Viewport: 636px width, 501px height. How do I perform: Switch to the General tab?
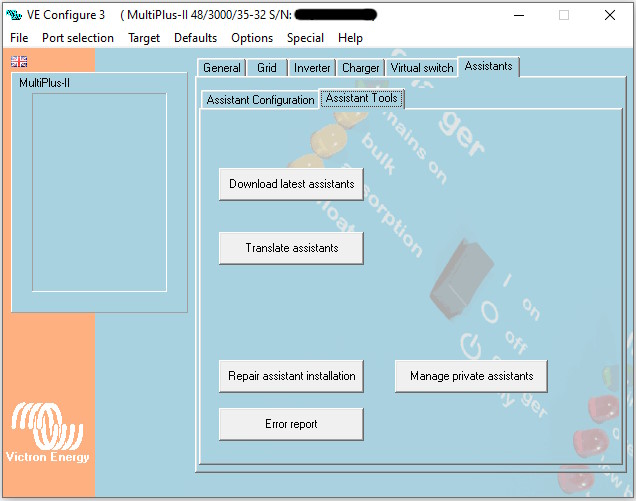pyautogui.click(x=221, y=68)
